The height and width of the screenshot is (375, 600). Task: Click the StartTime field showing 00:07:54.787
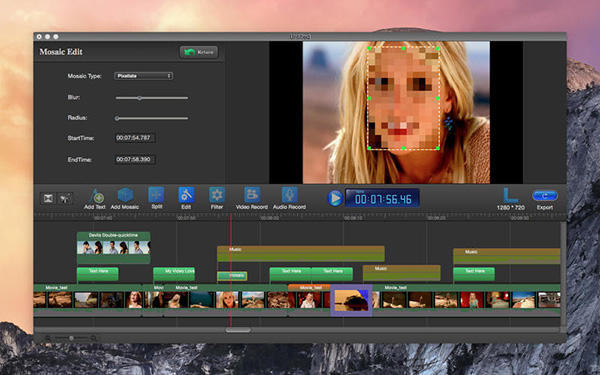click(135, 138)
